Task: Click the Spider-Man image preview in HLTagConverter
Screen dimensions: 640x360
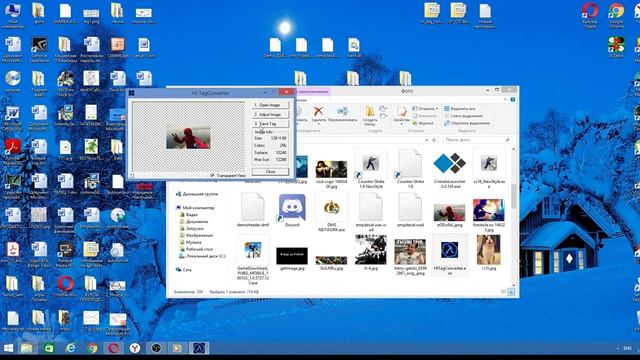Action: 188,138
